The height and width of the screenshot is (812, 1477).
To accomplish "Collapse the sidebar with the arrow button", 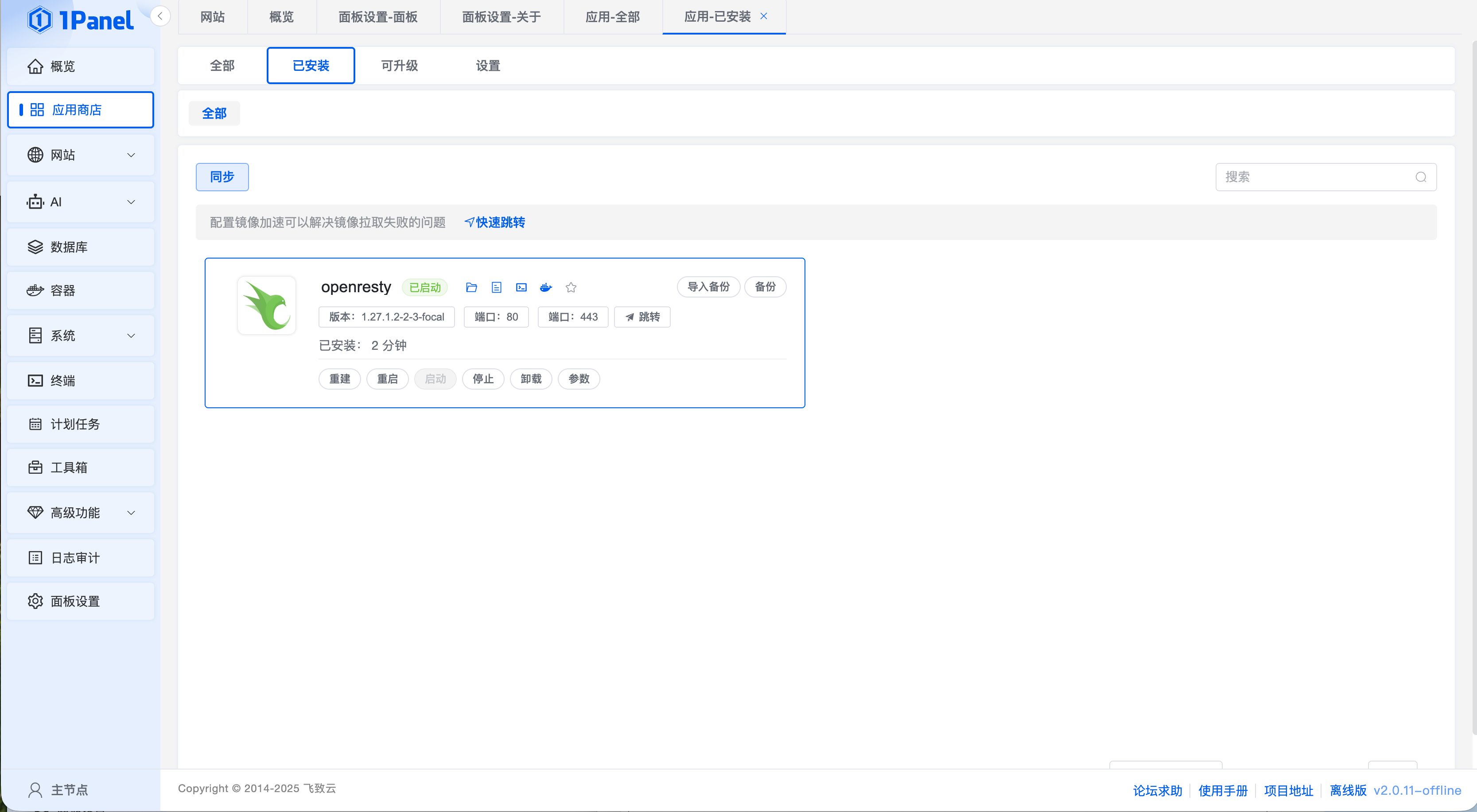I will 160,16.
